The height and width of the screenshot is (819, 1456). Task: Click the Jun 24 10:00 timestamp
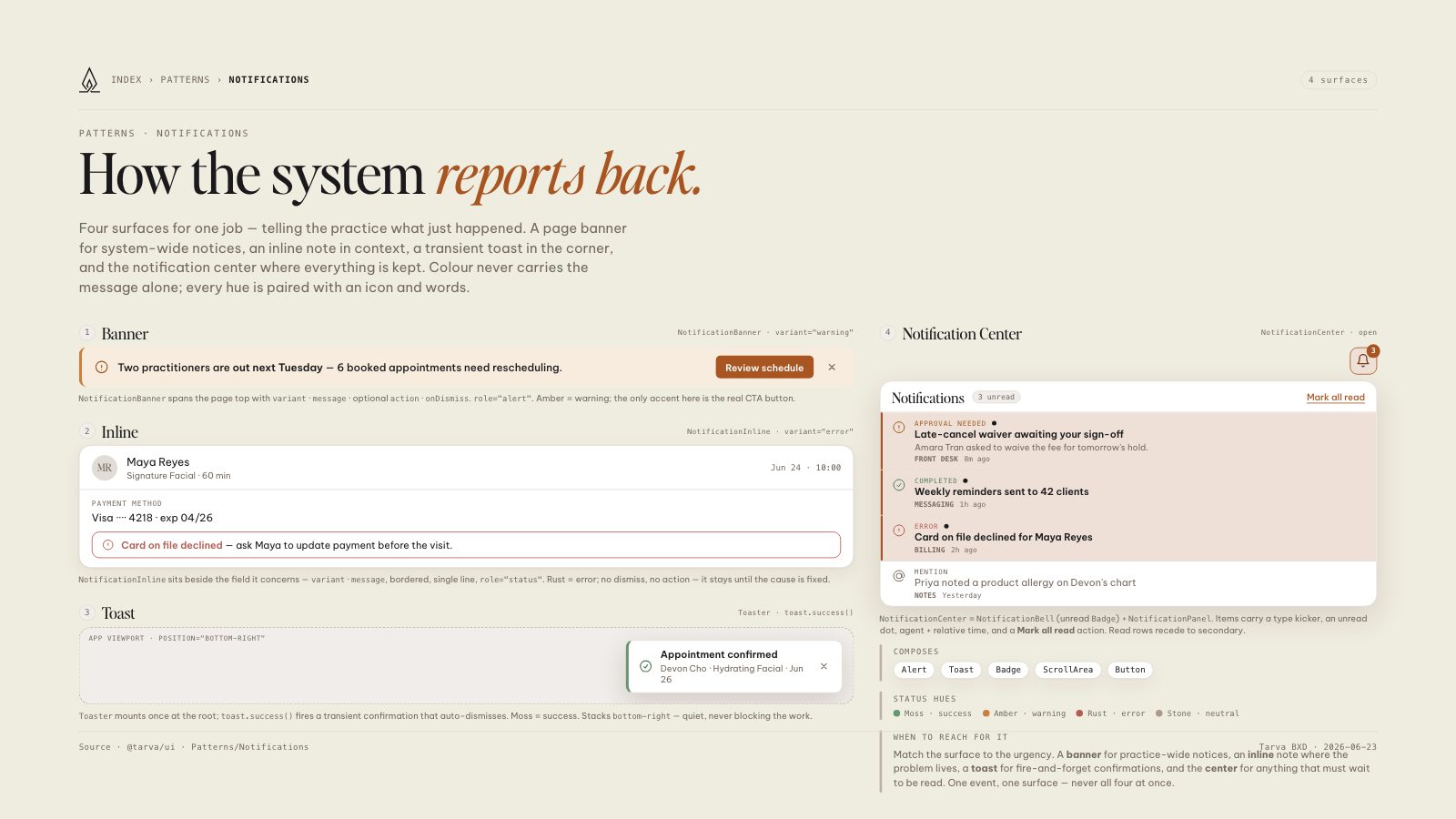pos(805,468)
